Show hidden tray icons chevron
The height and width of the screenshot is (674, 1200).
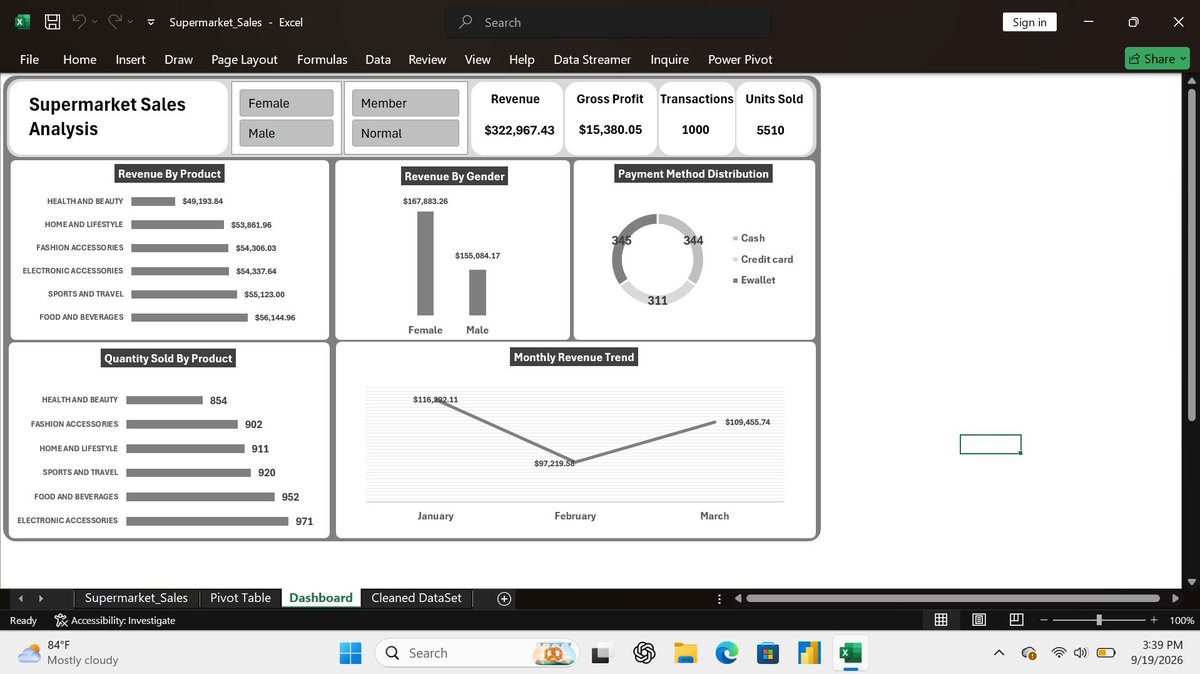[x=998, y=653]
